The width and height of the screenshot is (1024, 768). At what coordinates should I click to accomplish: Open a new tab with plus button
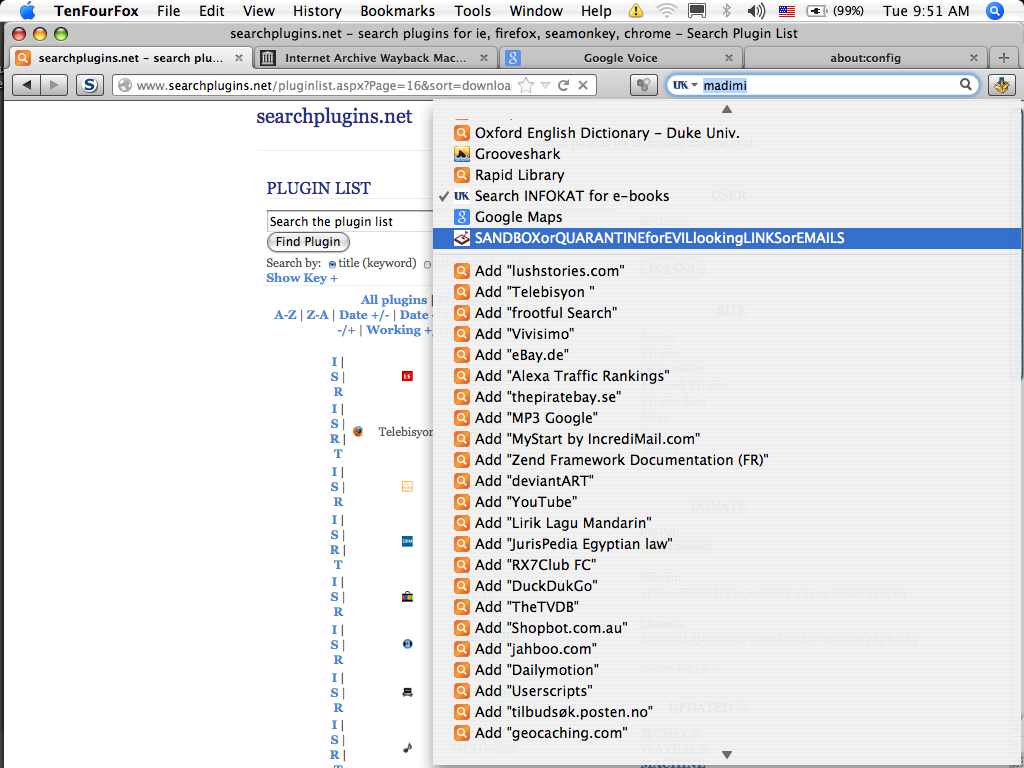pos(1004,58)
